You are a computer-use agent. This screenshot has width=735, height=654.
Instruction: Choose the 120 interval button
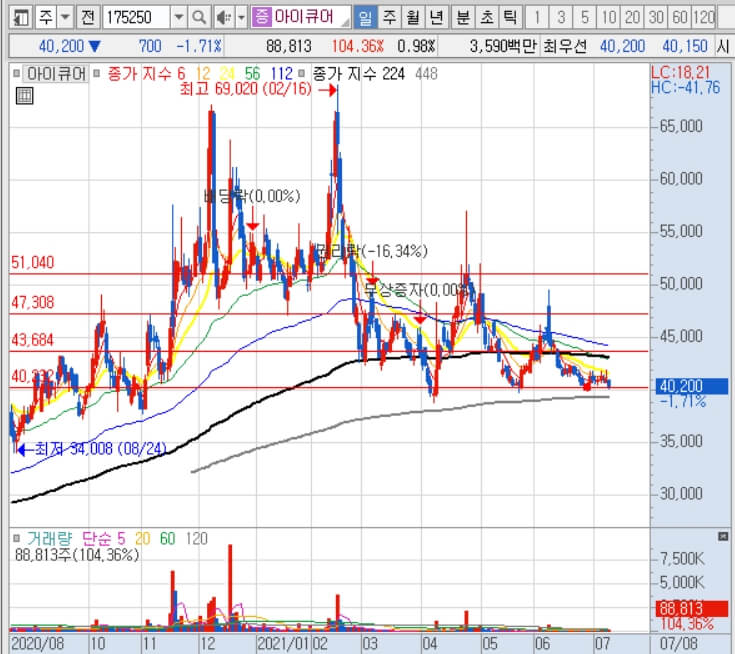pos(704,18)
